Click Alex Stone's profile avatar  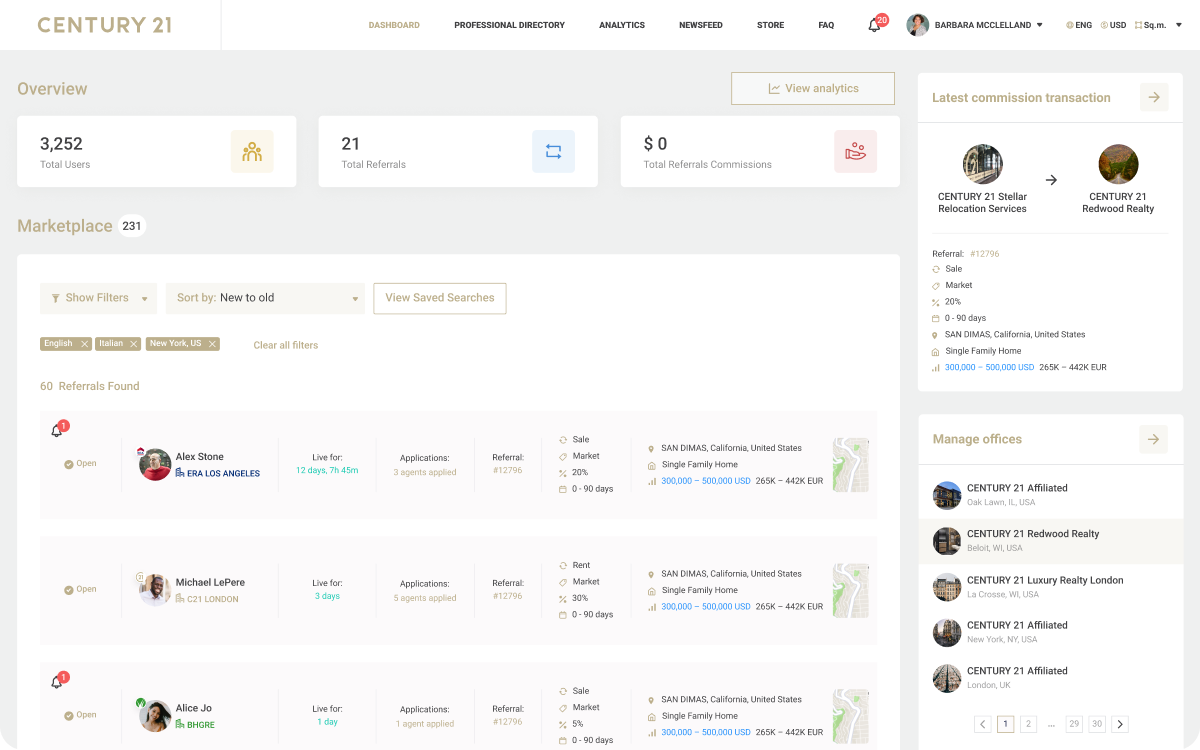155,465
